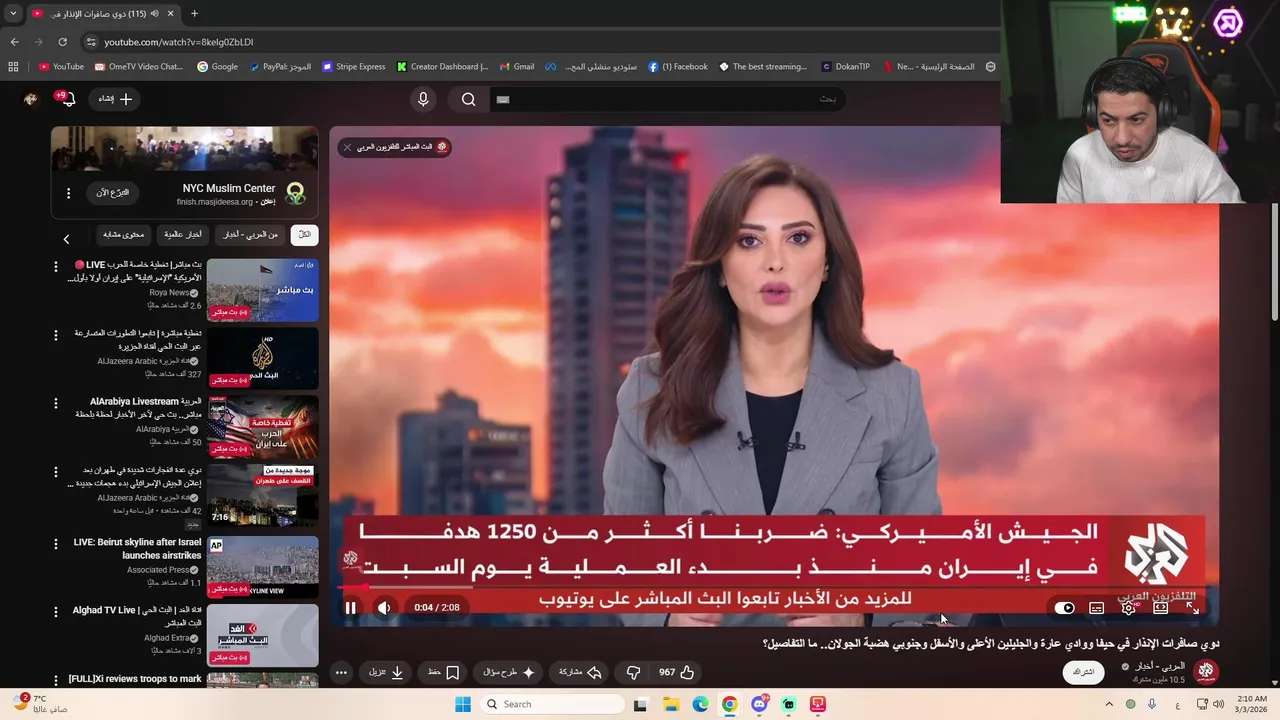Open Microsoft Edge from the taskbar

coord(700,704)
